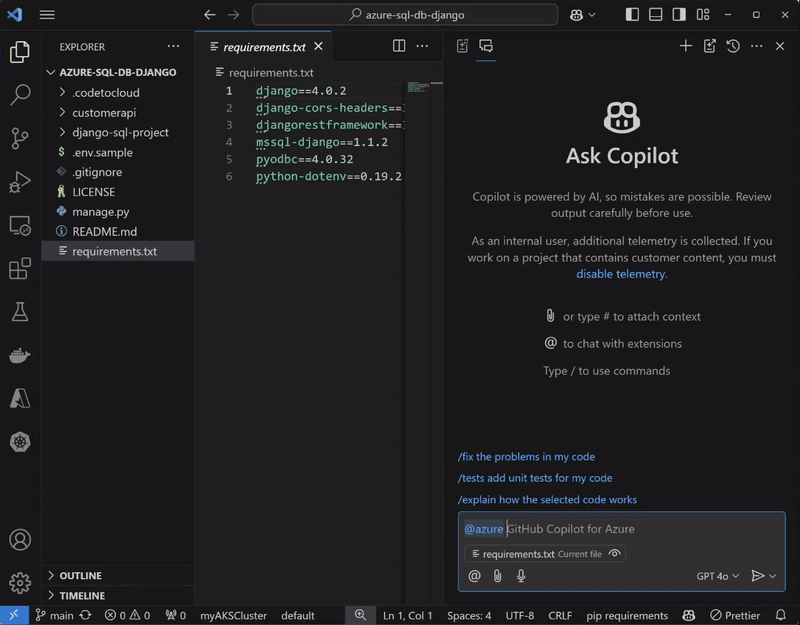Viewport: 800px width, 625px height.
Task: Customize layout button in title bar
Action: pos(703,15)
